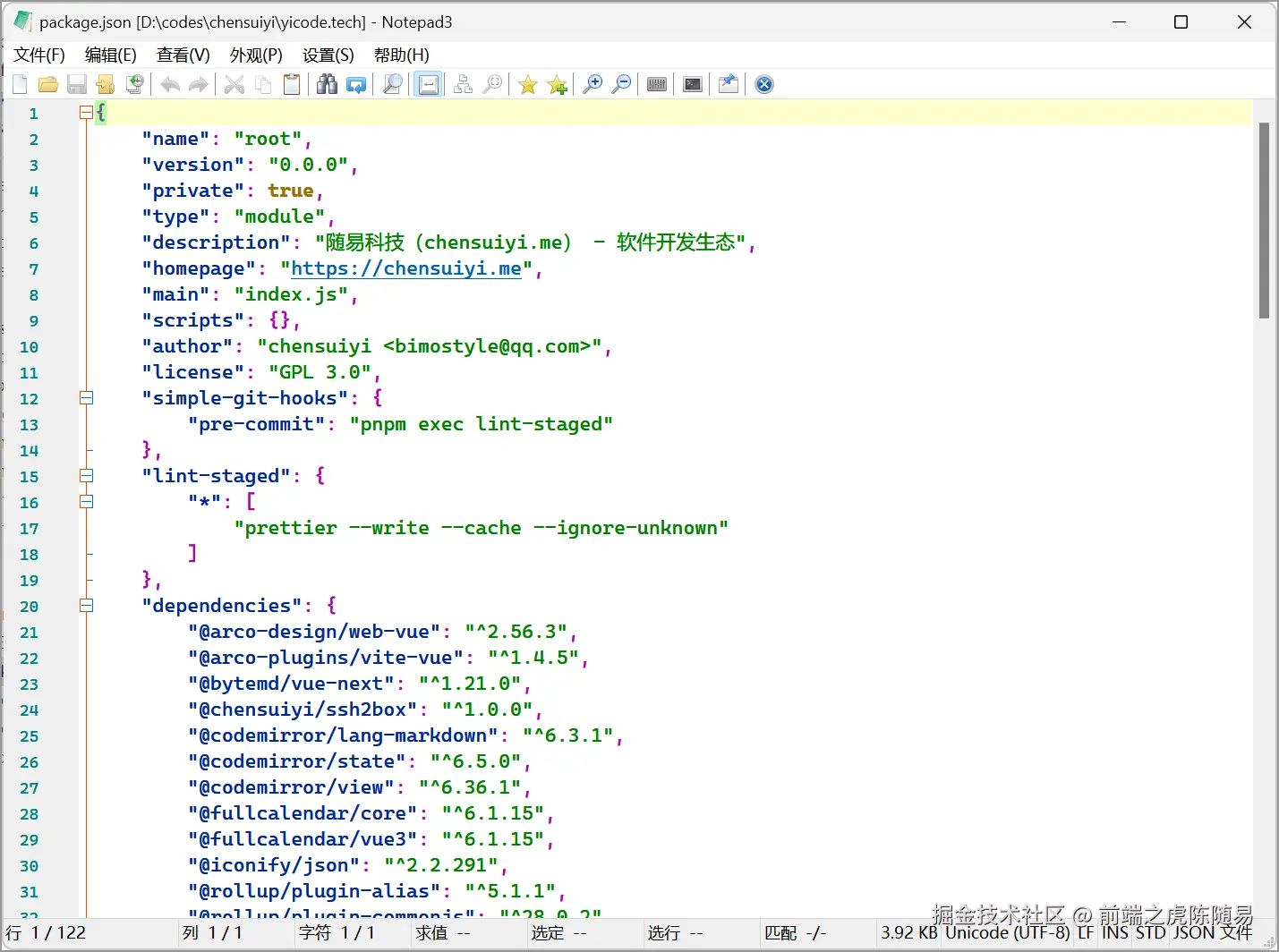Toggle the LF line ending status field

[x=1086, y=933]
